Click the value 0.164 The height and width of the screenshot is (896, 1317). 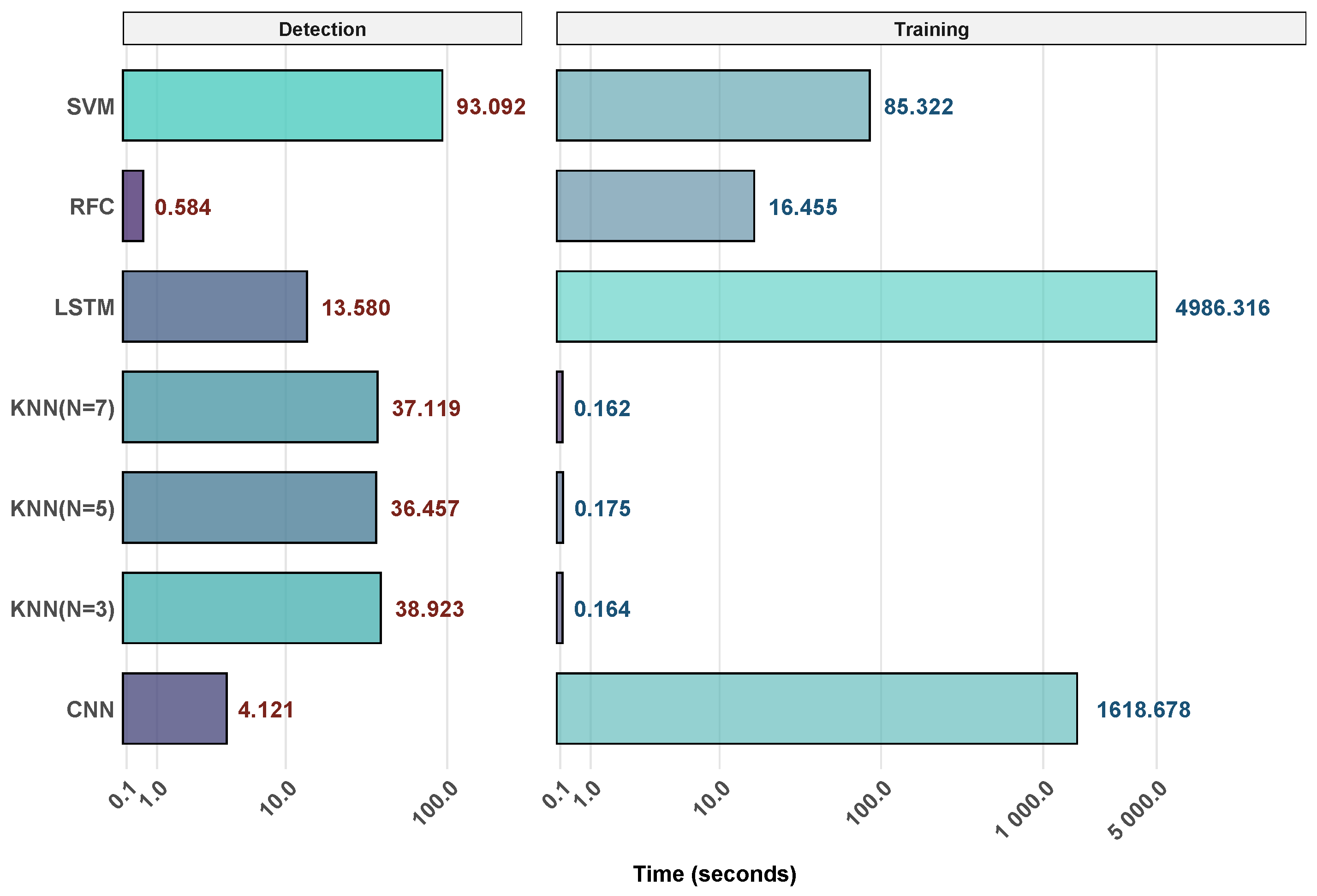point(602,609)
